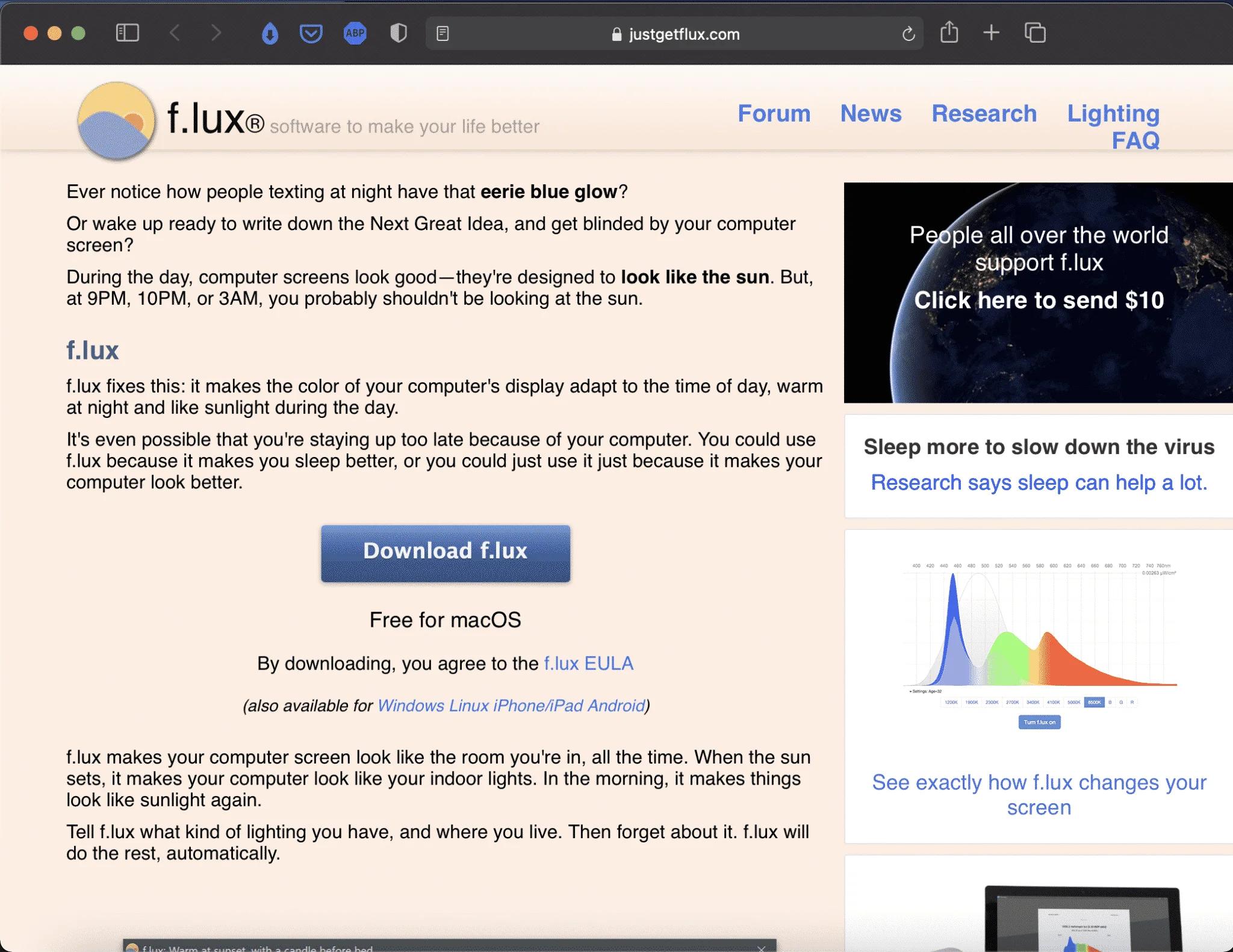
Task: Reload the page with refresh icon
Action: 908,34
